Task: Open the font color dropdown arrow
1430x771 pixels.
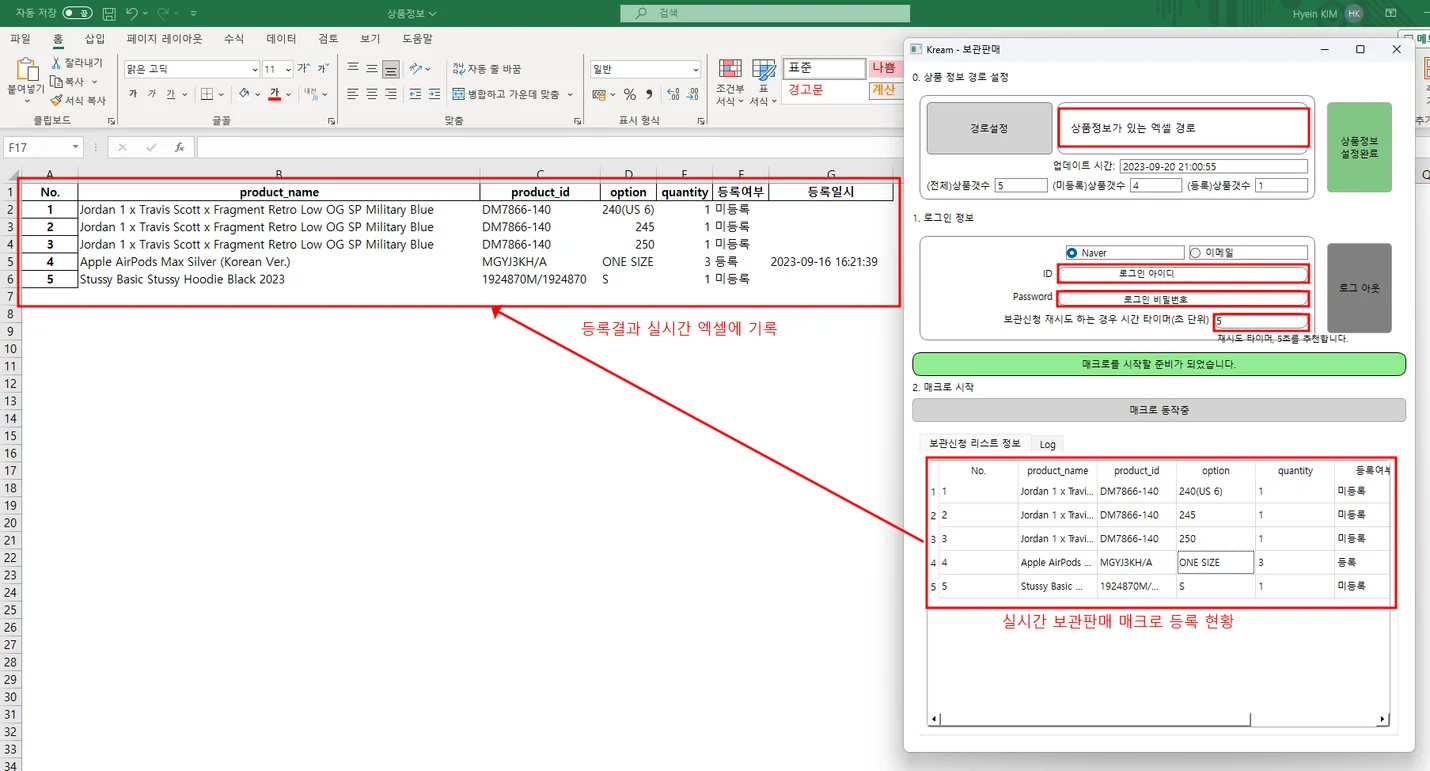Action: click(x=288, y=94)
